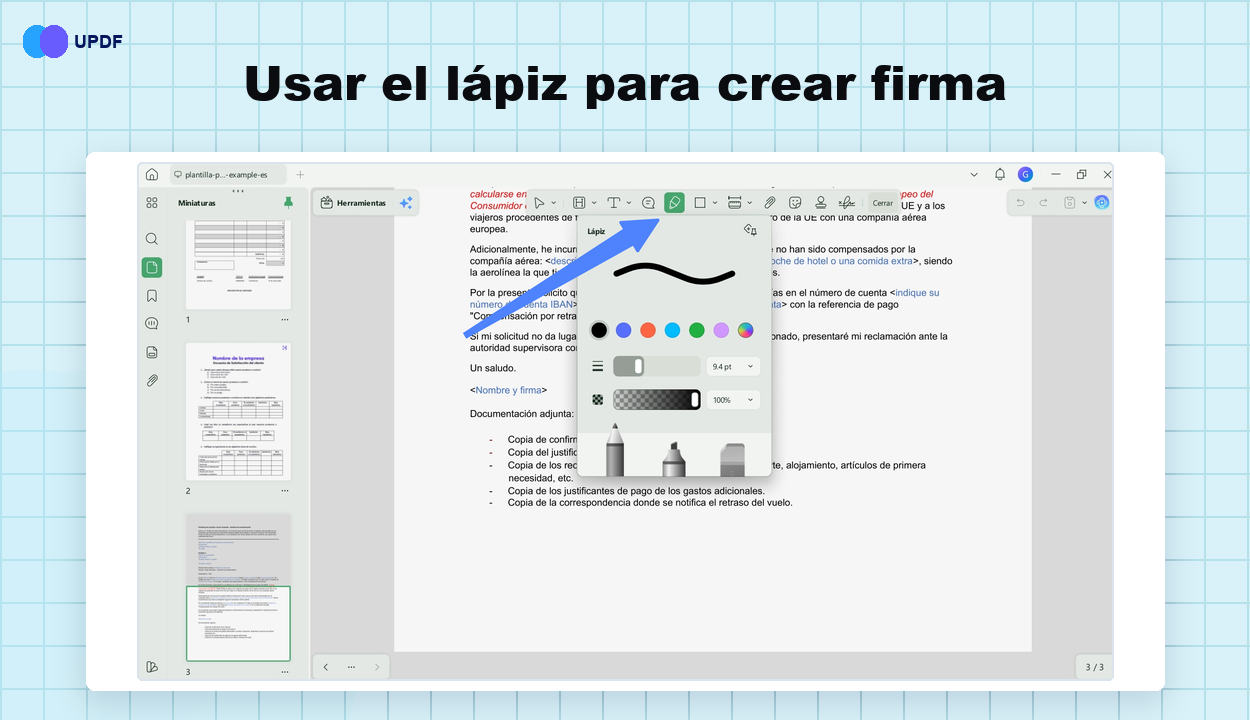Open the home screen icon
The image size is (1250, 720).
tap(152, 174)
